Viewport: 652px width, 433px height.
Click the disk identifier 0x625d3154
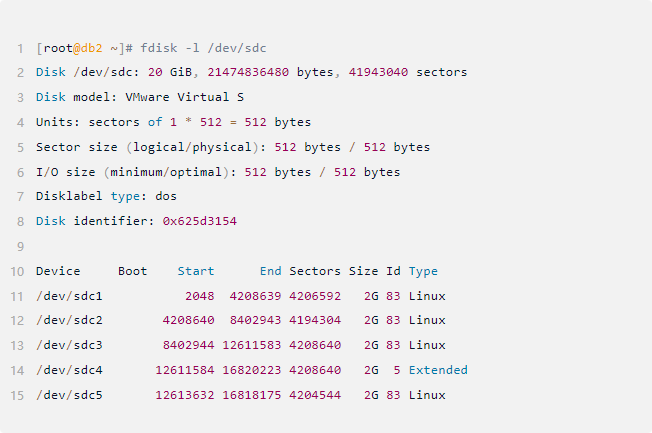(200, 221)
